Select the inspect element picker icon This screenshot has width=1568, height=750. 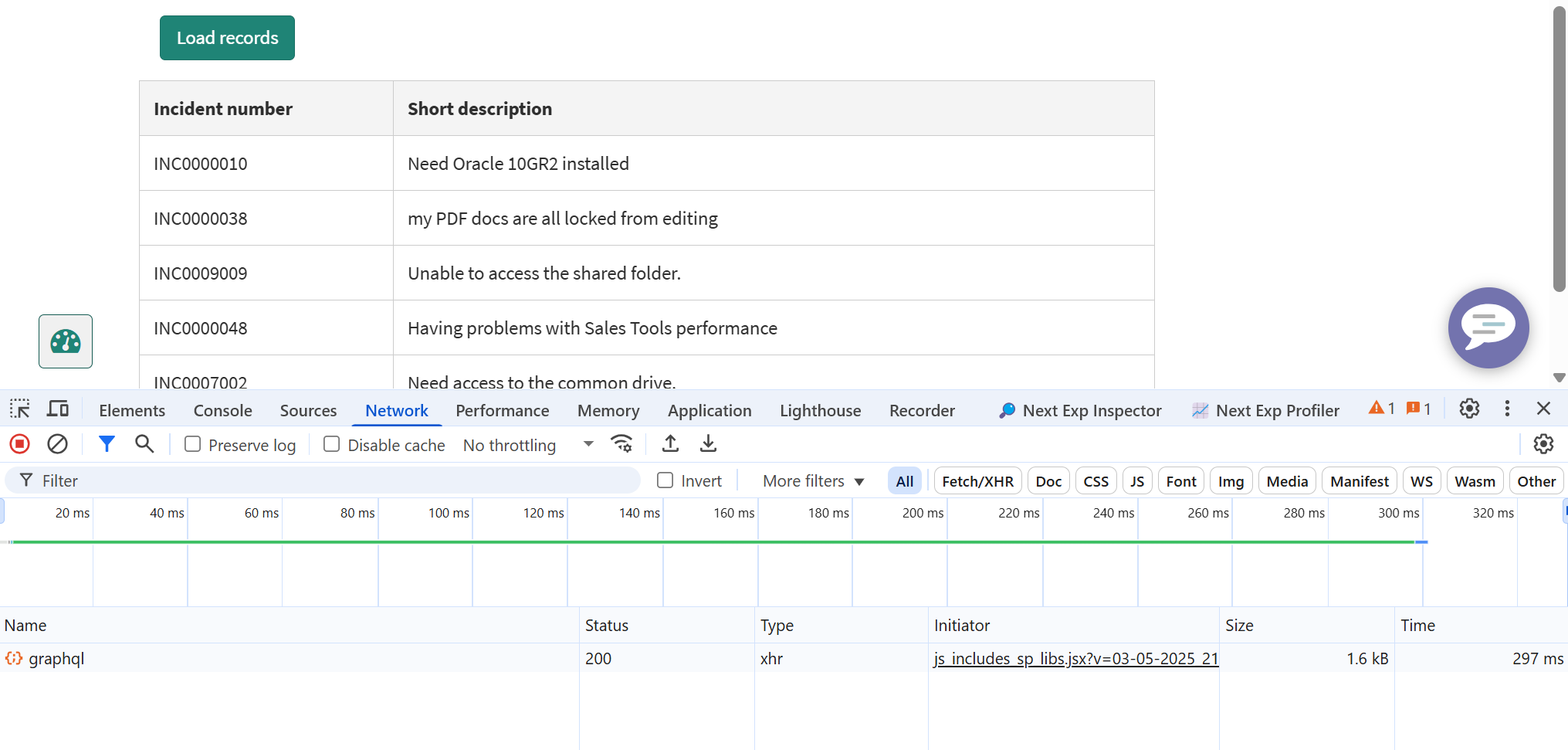click(19, 409)
